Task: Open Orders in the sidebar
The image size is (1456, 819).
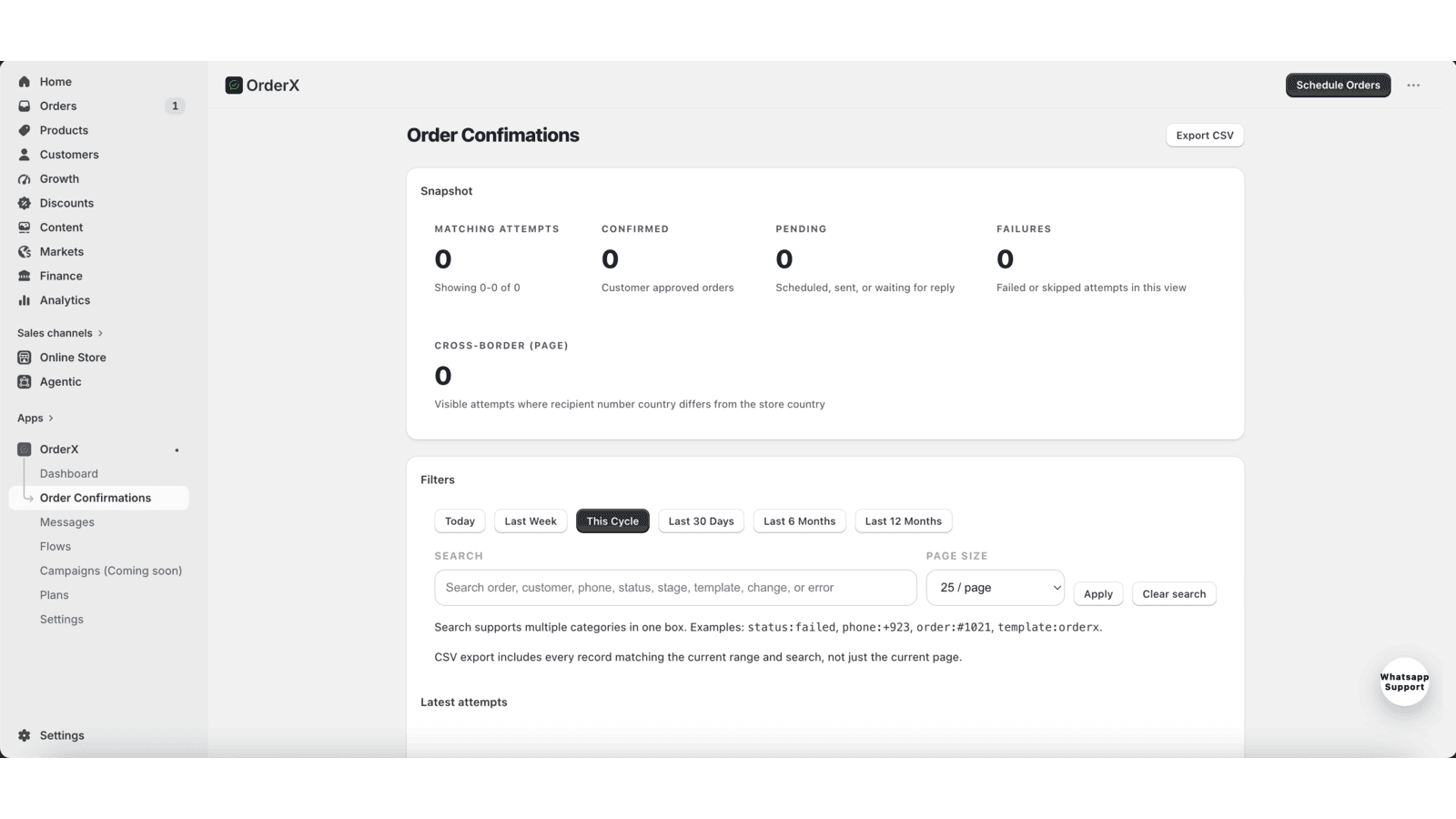Action: coord(58,106)
